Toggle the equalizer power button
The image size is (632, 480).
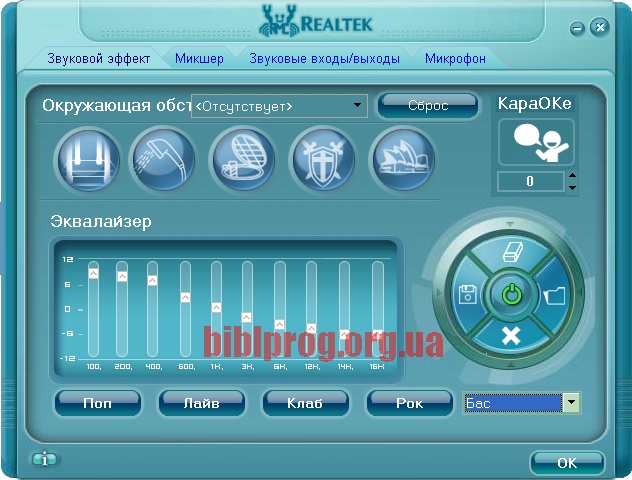511,295
